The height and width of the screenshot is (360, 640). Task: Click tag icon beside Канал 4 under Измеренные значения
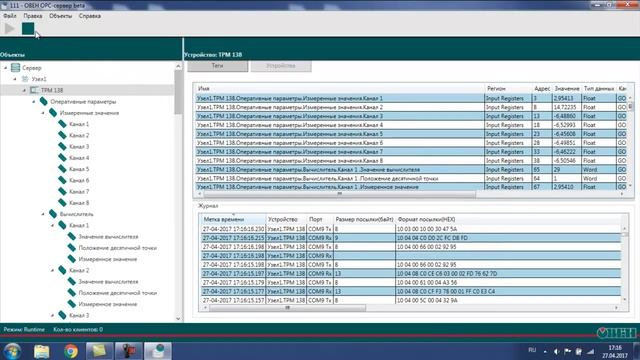click(x=62, y=158)
